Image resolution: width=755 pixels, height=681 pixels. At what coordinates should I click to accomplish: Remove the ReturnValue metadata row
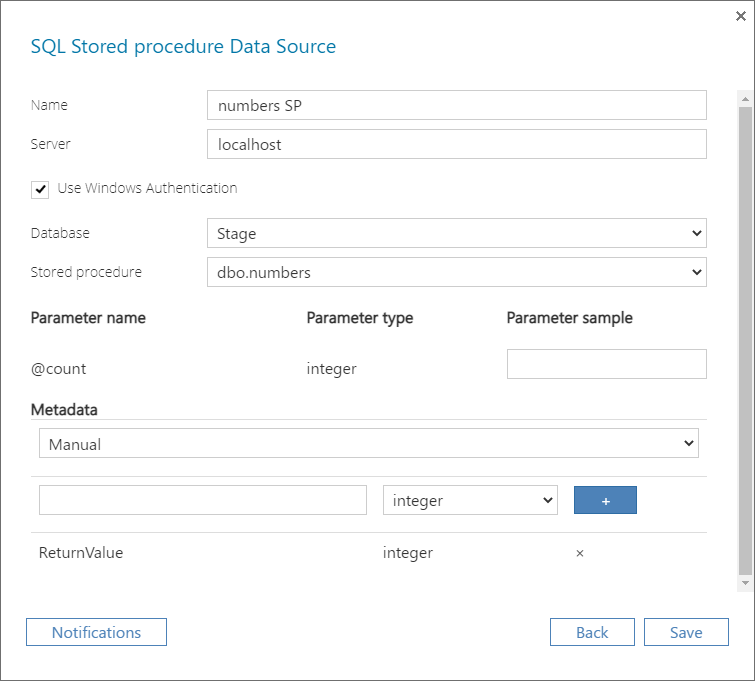tap(580, 553)
